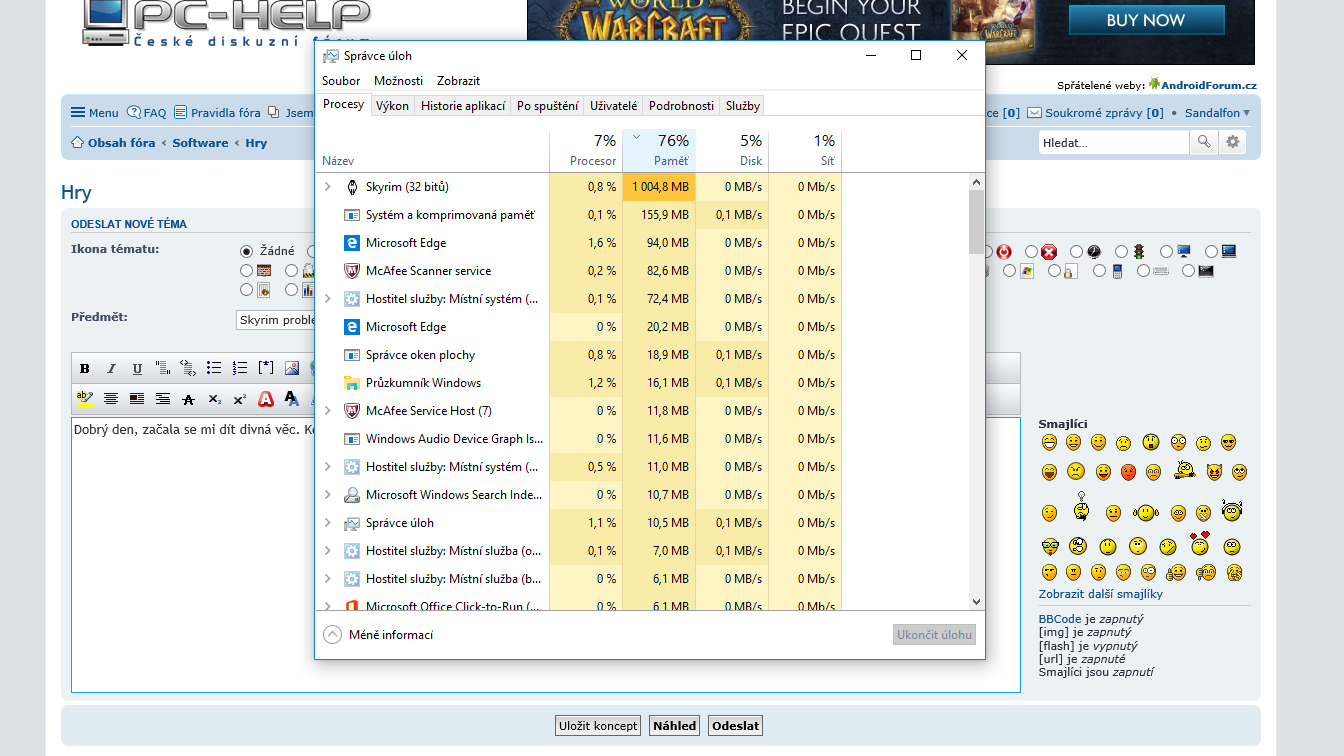Switch to the Výkon tab
This screenshot has width=1344, height=756.
(392, 105)
